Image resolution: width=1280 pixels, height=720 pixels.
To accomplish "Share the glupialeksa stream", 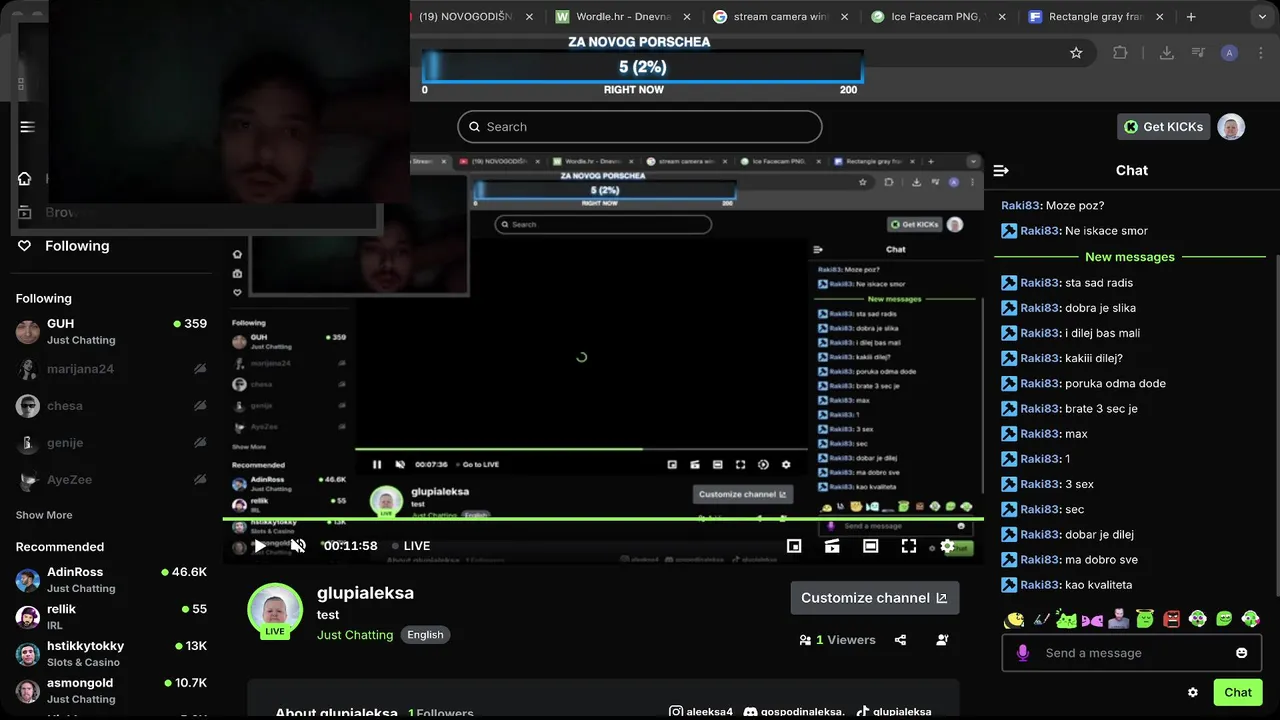I will [x=900, y=640].
